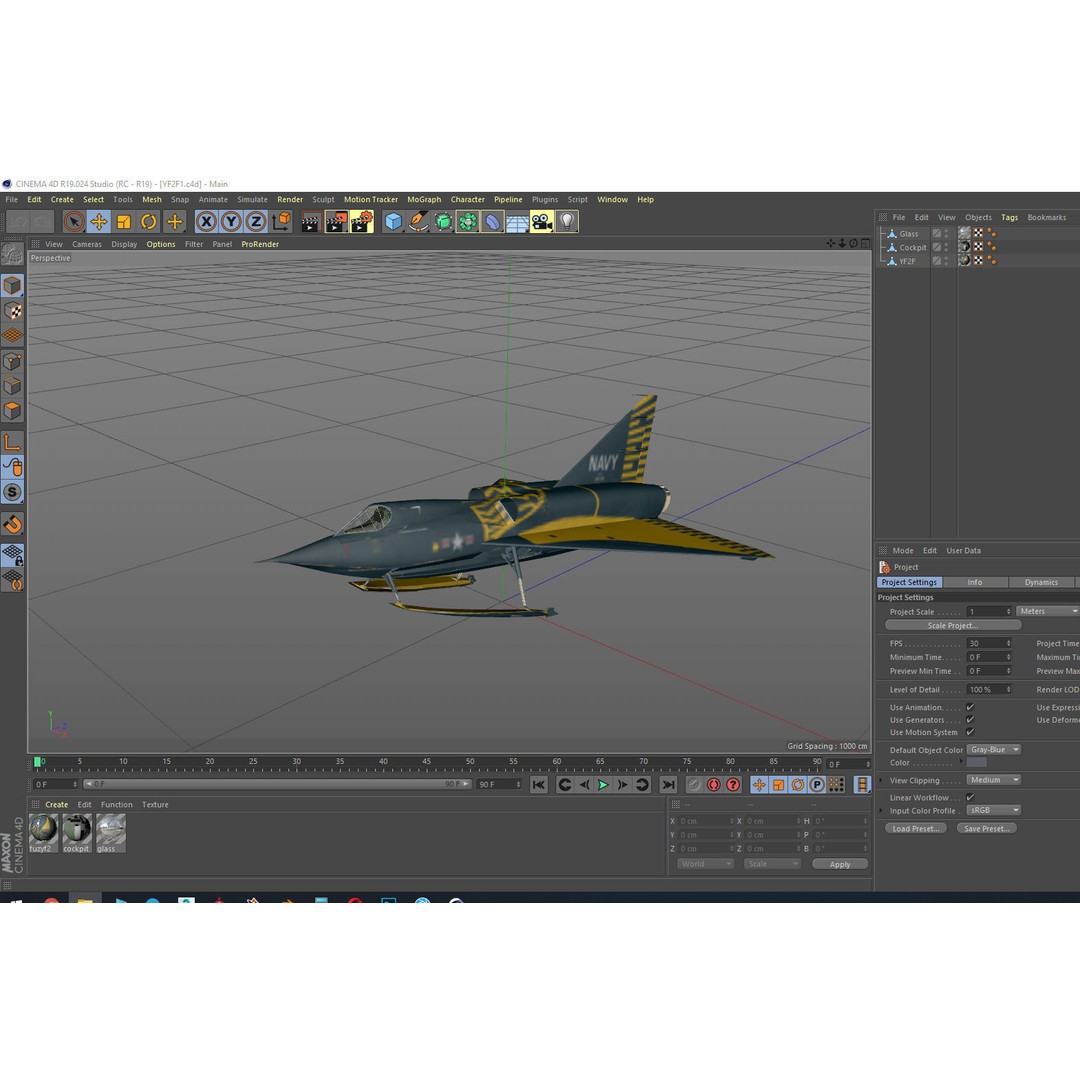
Task: Open the Simulate menu
Action: point(252,200)
